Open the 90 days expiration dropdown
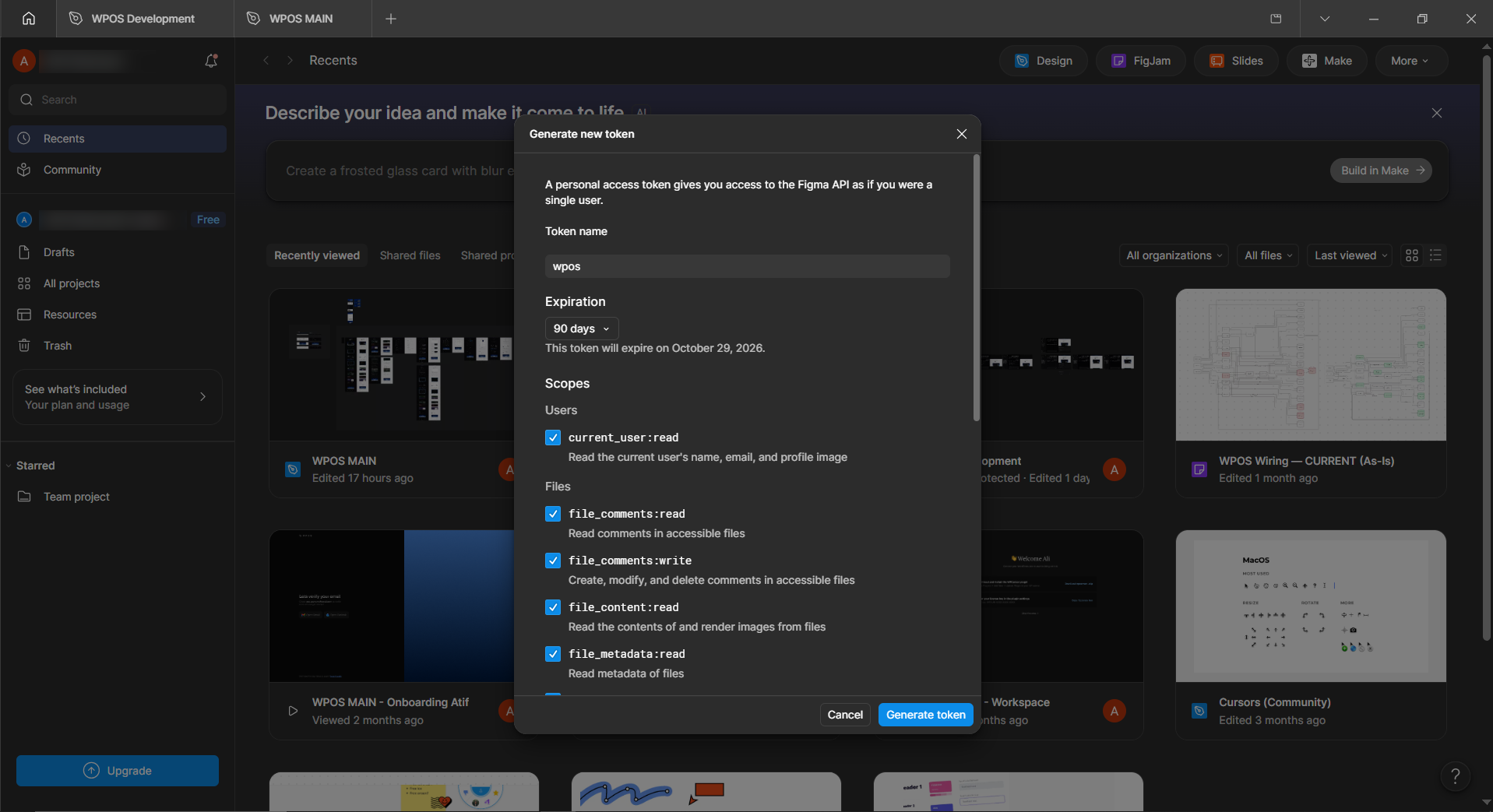1493x812 pixels. pos(582,329)
